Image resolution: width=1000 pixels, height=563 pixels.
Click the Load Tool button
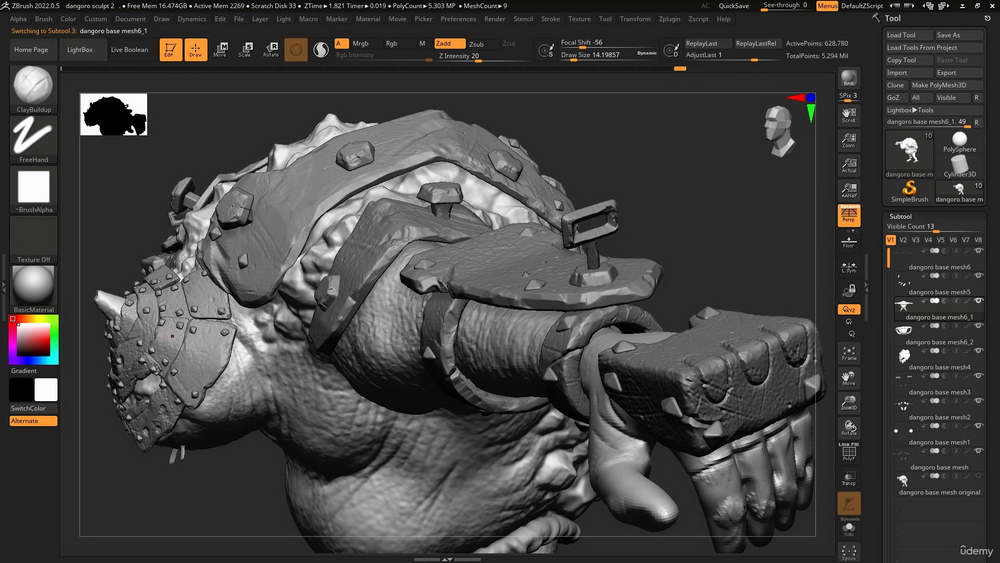(x=908, y=35)
